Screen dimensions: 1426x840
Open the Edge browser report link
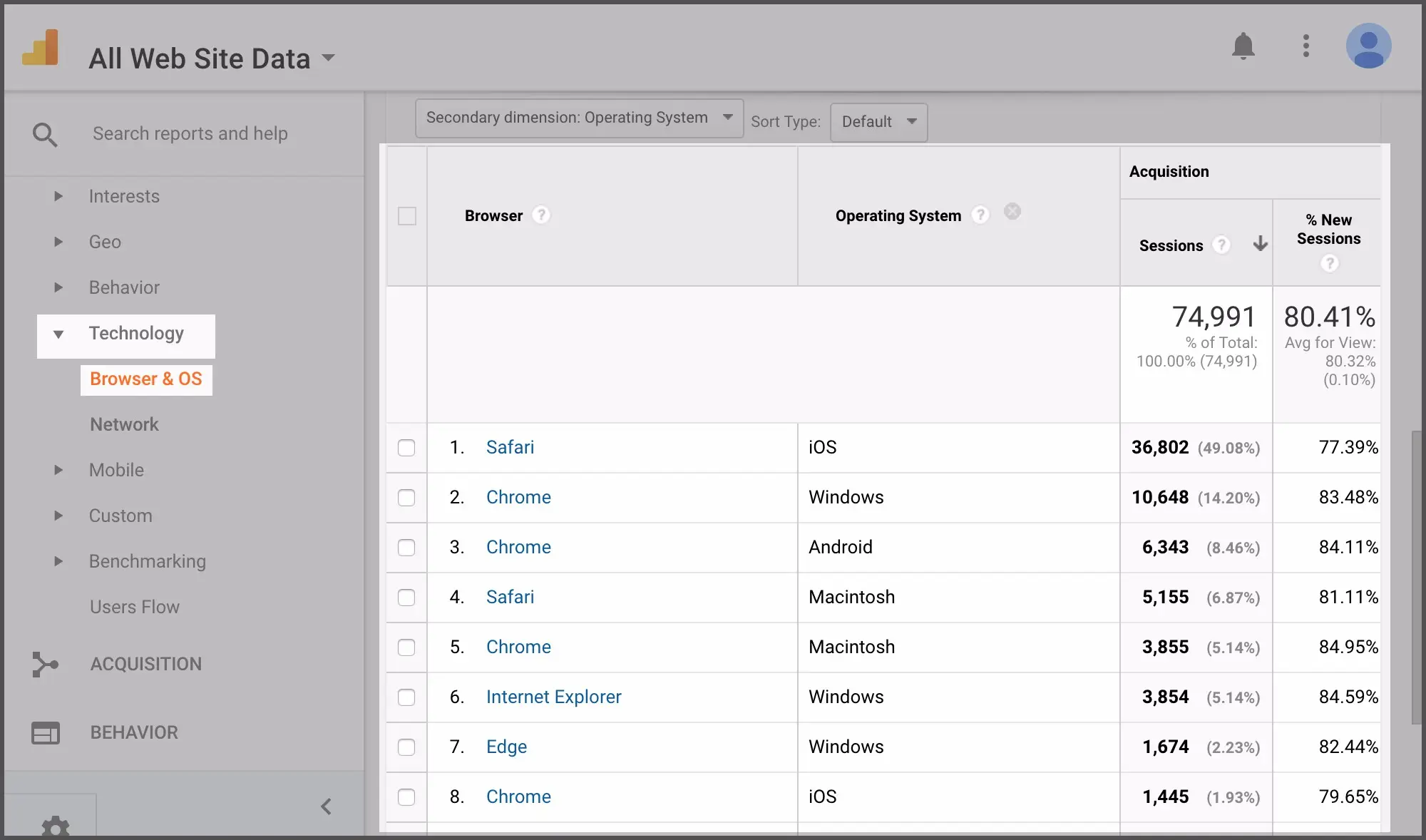(x=506, y=747)
